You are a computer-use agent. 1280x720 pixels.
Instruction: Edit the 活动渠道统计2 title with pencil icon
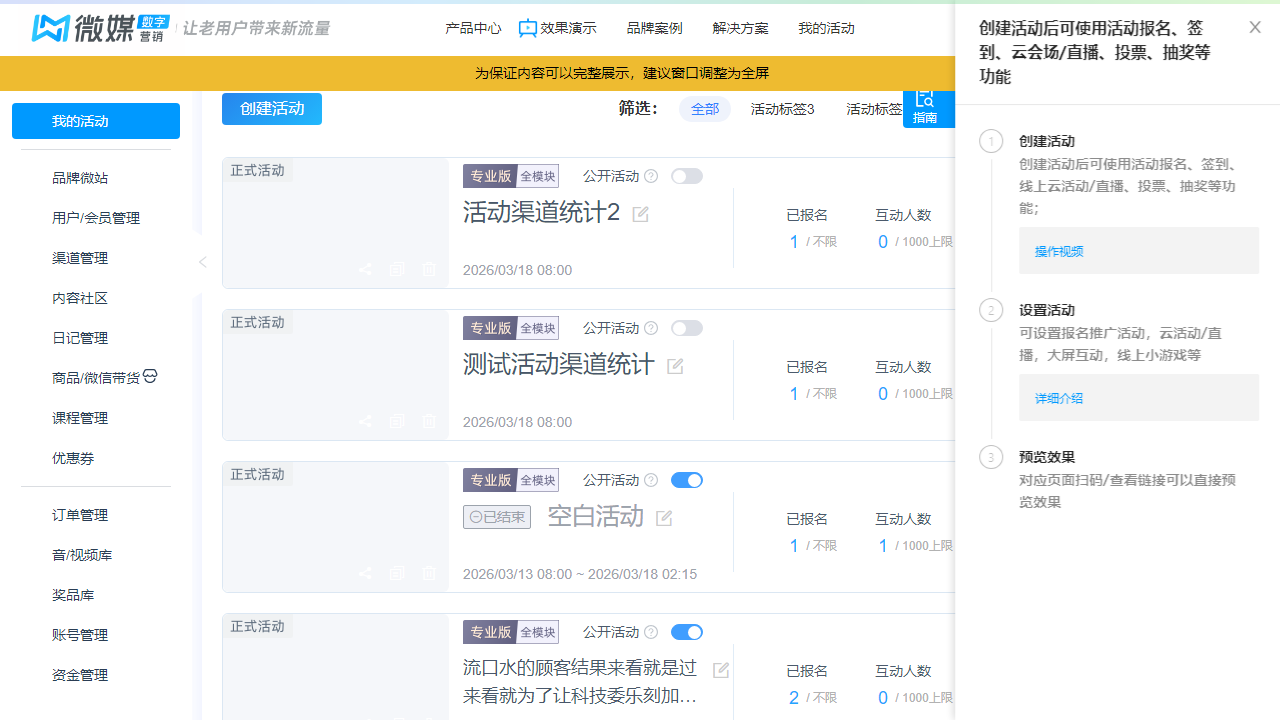tap(639, 214)
